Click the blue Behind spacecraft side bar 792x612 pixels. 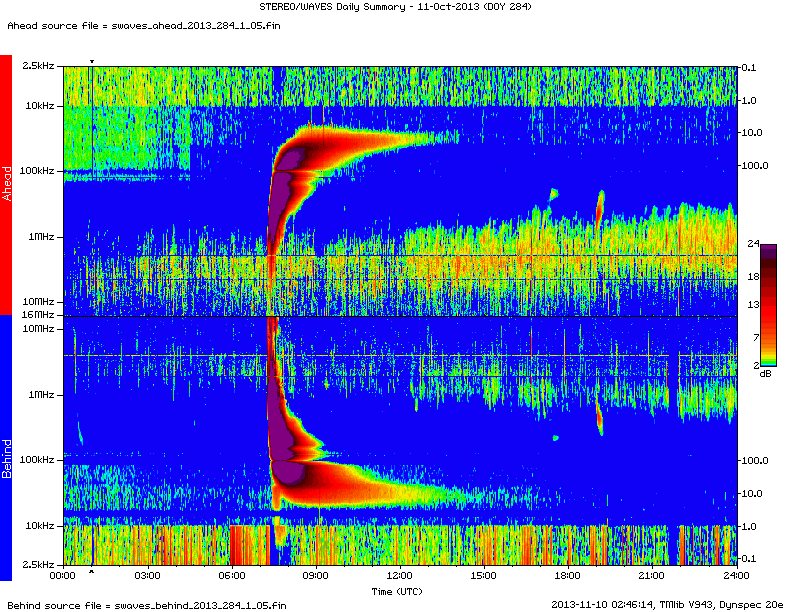click(x=6, y=447)
